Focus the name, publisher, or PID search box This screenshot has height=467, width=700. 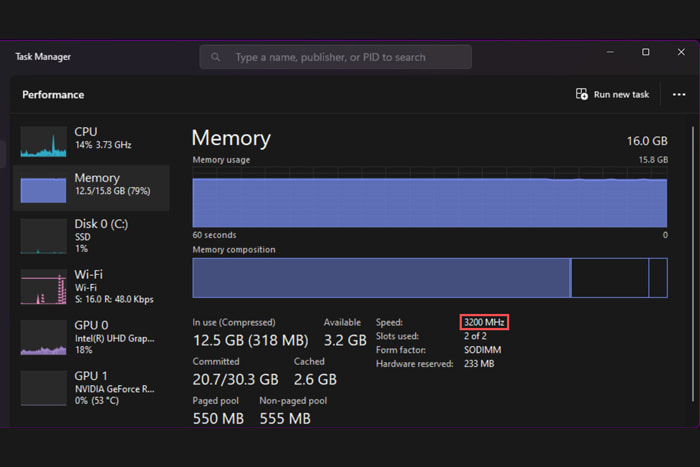pyautogui.click(x=340, y=57)
